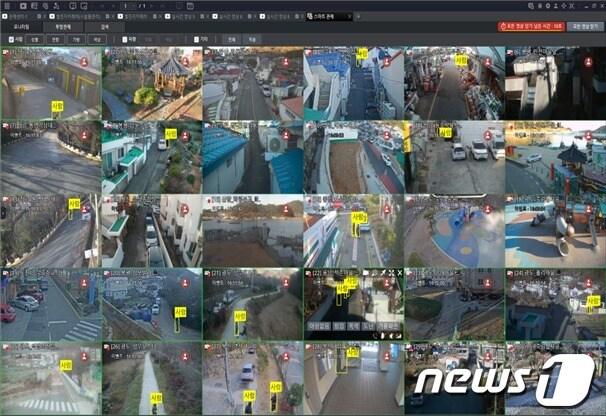Select the seaside harbor camera with the red alert icon
The height and width of the screenshot is (420, 606).
coord(555,157)
